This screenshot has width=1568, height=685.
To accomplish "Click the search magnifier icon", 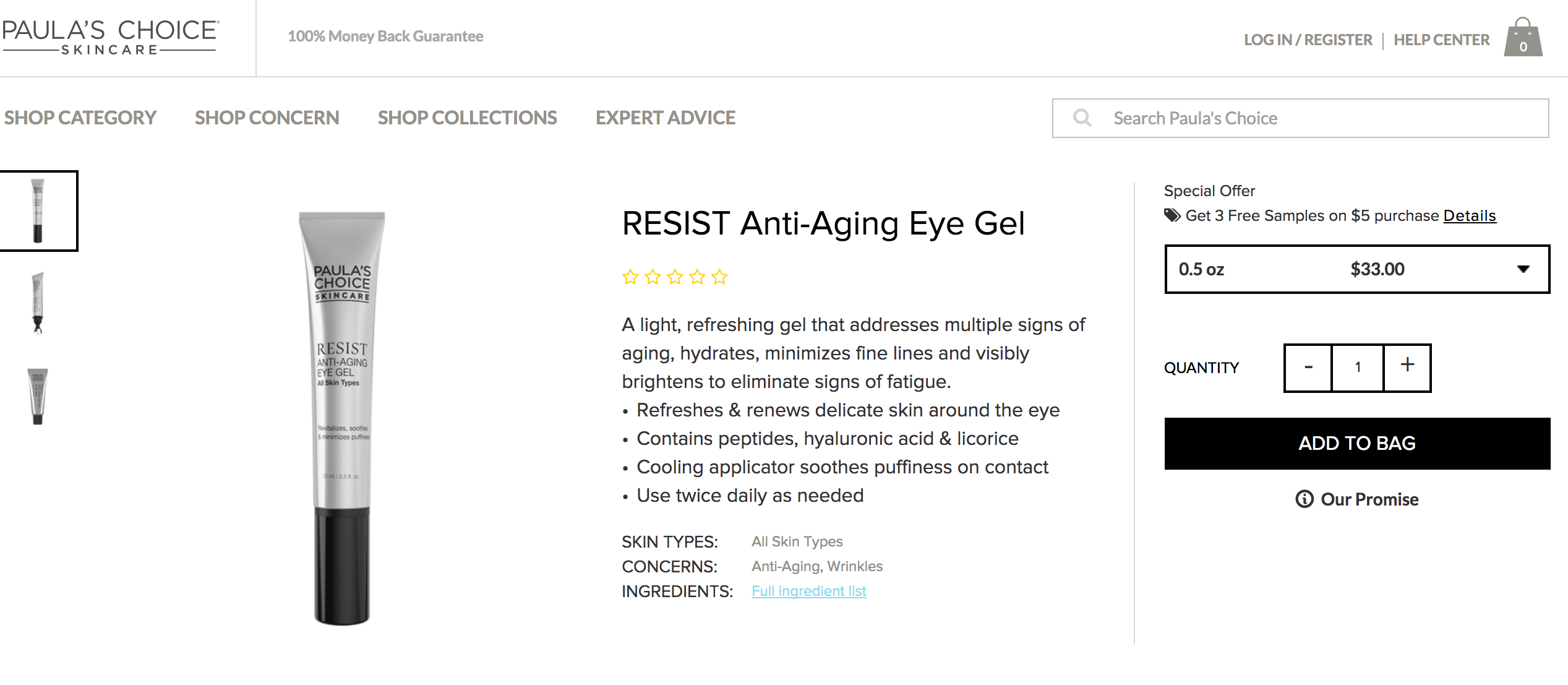I will (1082, 118).
